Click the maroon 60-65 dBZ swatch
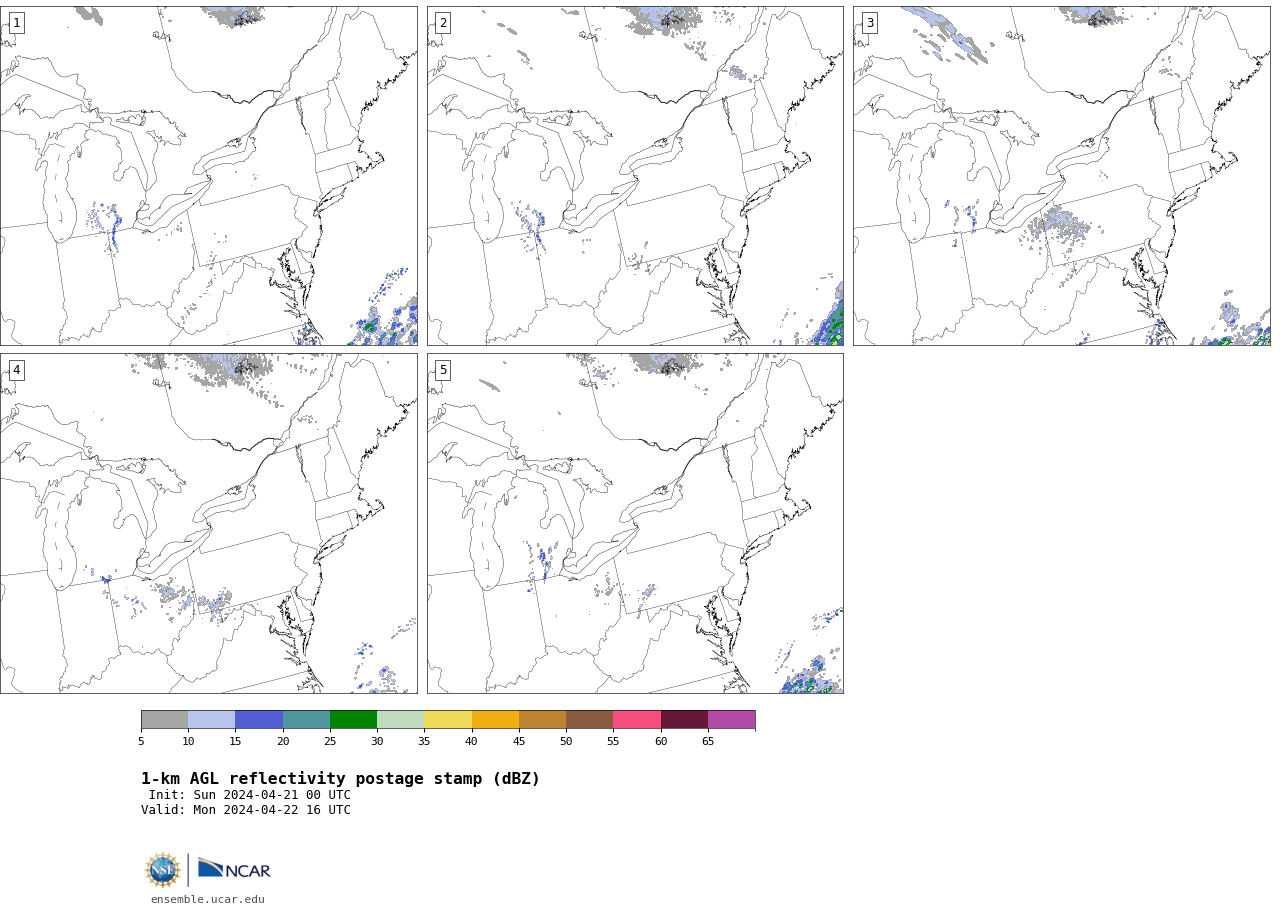1280x910 pixels. pos(684,720)
